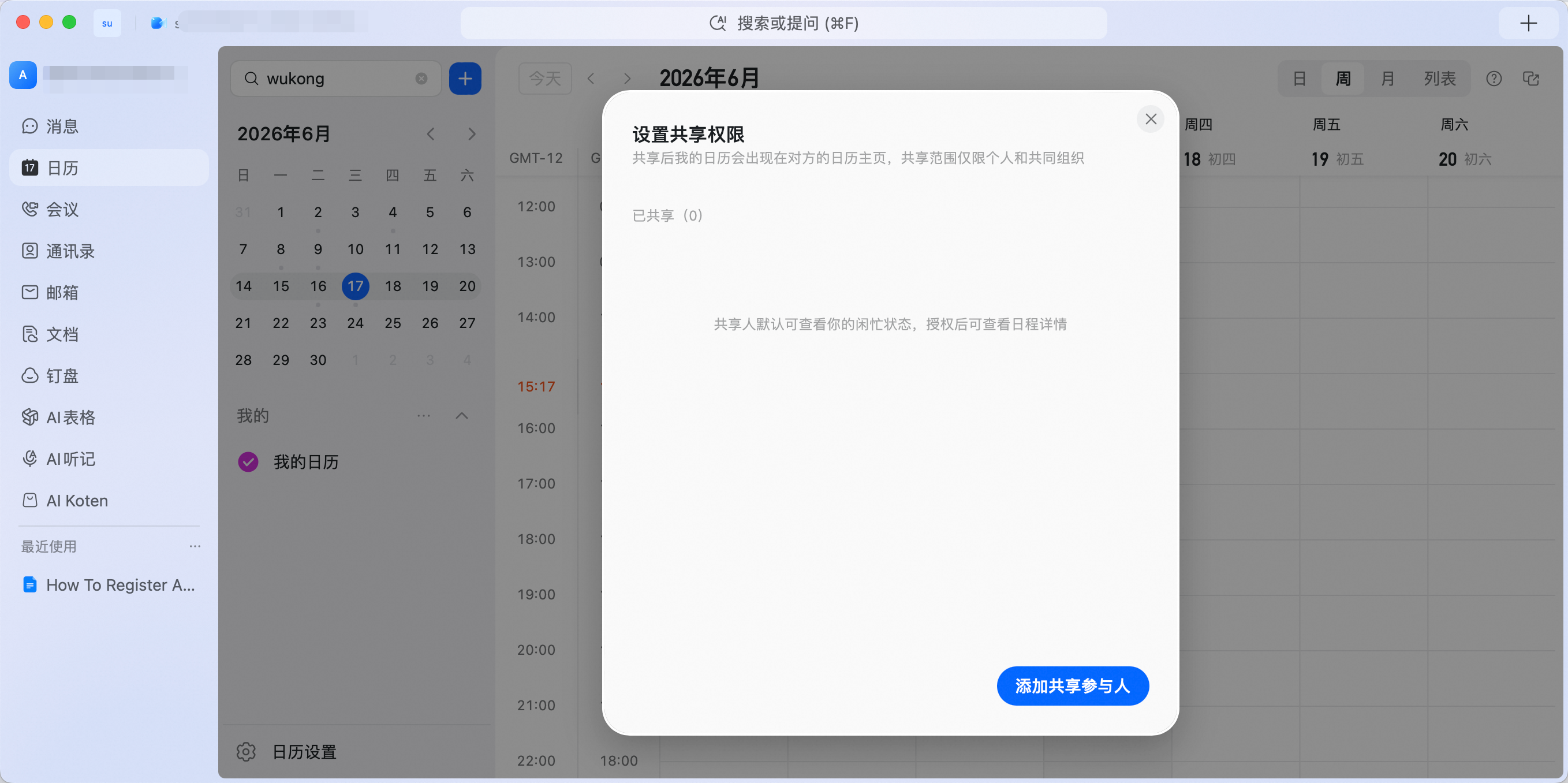
Task: Open the 邮箱 mailbox section
Action: 109,292
